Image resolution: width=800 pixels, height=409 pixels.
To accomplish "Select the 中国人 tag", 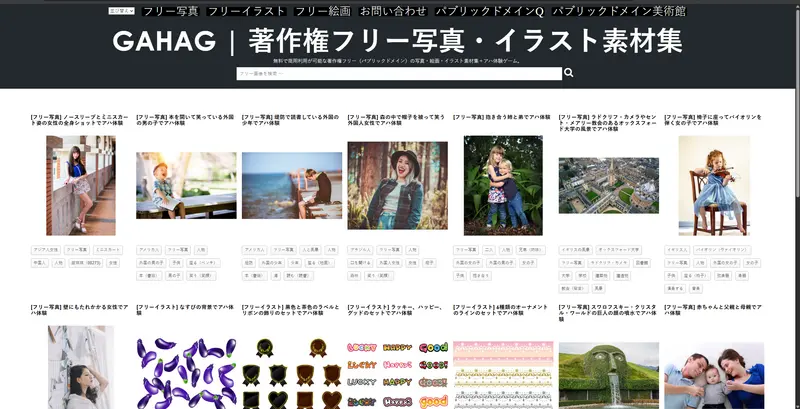I will pos(39,263).
